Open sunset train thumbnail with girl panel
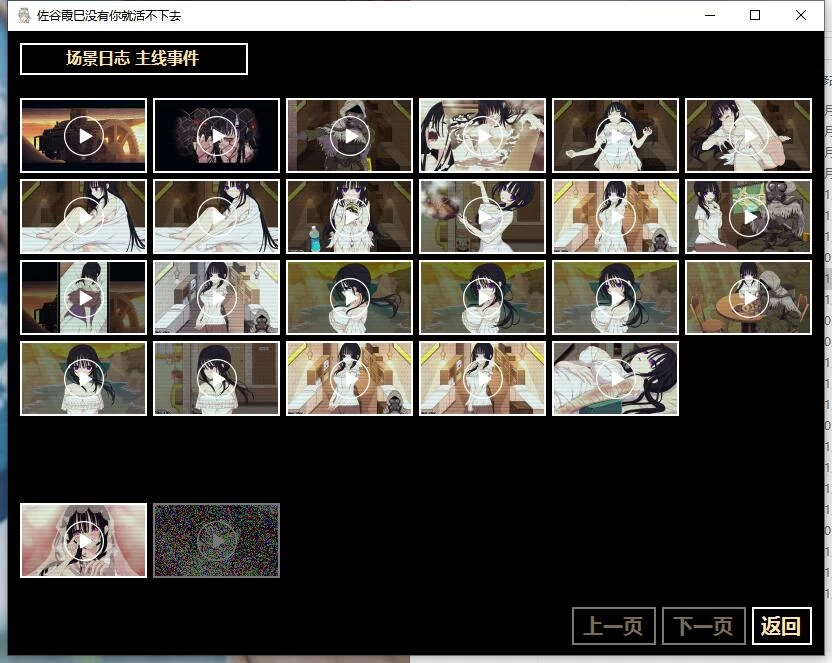This screenshot has height=663, width=832. (83, 298)
